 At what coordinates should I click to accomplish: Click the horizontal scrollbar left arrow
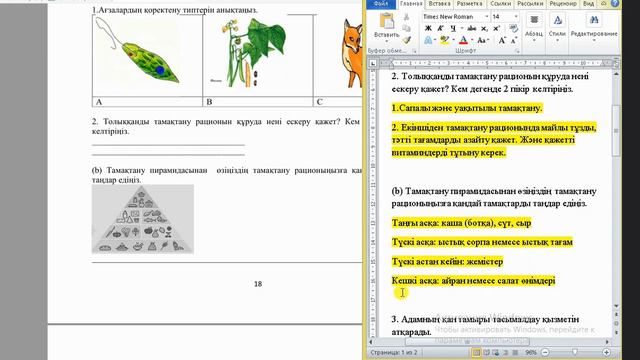pos(371,341)
